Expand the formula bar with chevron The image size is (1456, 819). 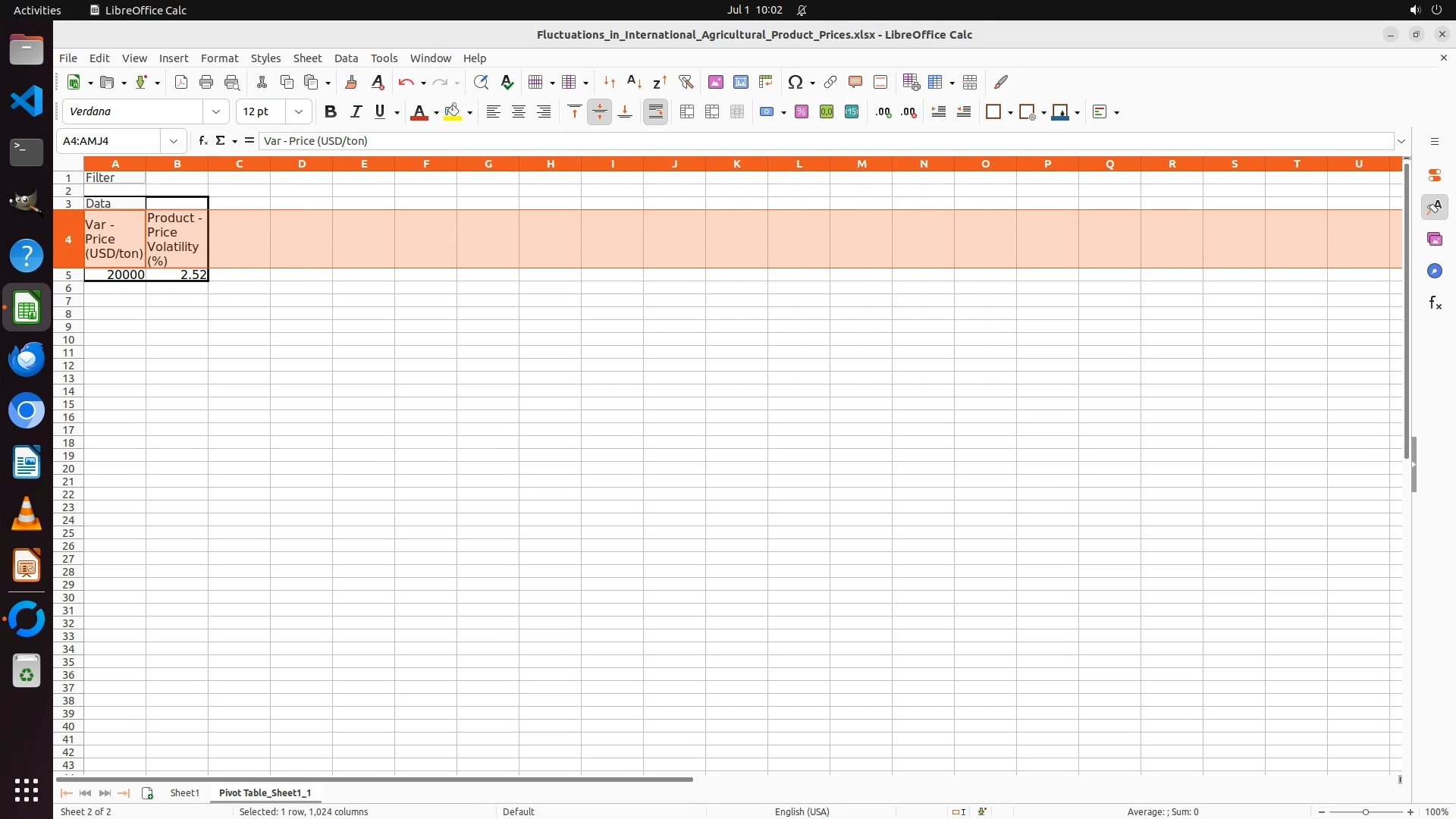tap(1401, 141)
